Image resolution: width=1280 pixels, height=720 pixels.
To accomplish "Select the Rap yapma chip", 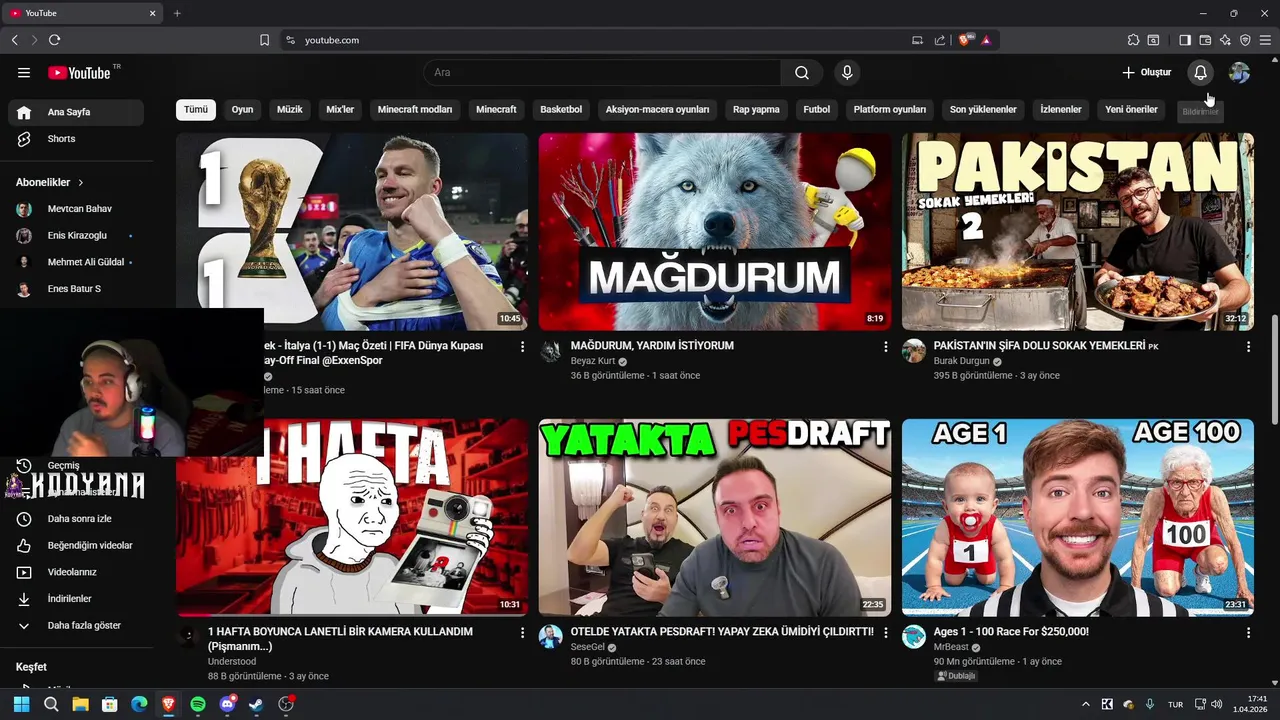I will 756,110.
